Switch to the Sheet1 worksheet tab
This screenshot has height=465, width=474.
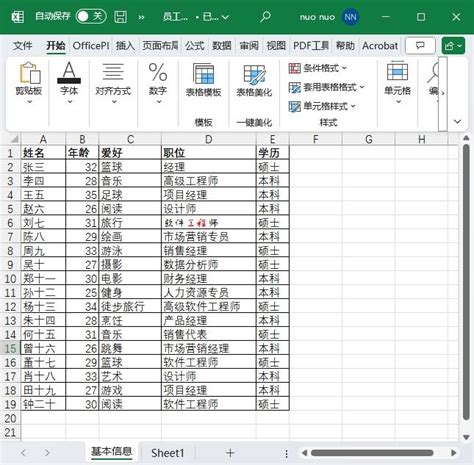(168, 453)
